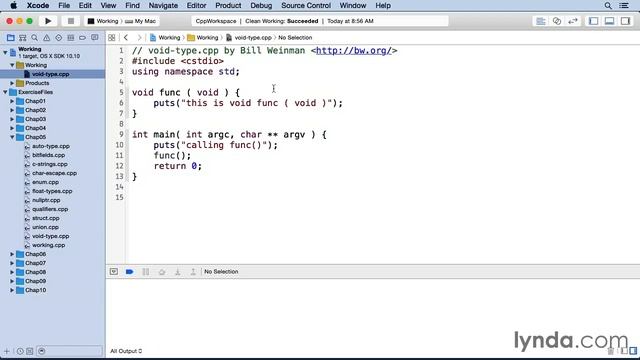Filter by source-controlled files icon

coord(30,351)
